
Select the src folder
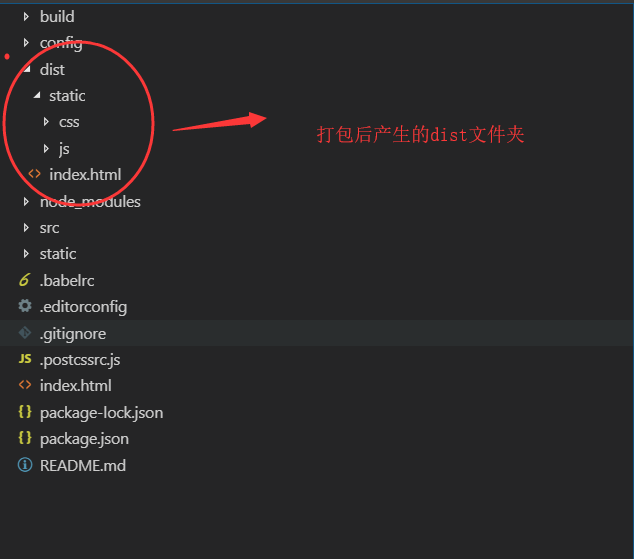pos(50,228)
